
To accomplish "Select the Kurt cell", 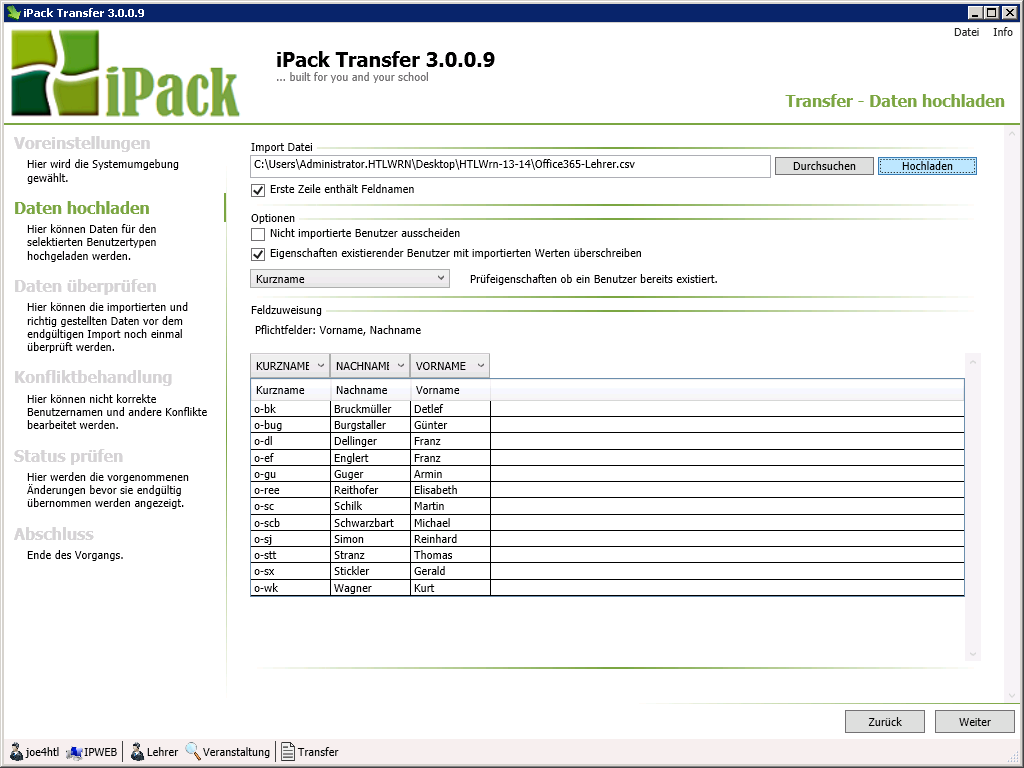I will tap(451, 588).
